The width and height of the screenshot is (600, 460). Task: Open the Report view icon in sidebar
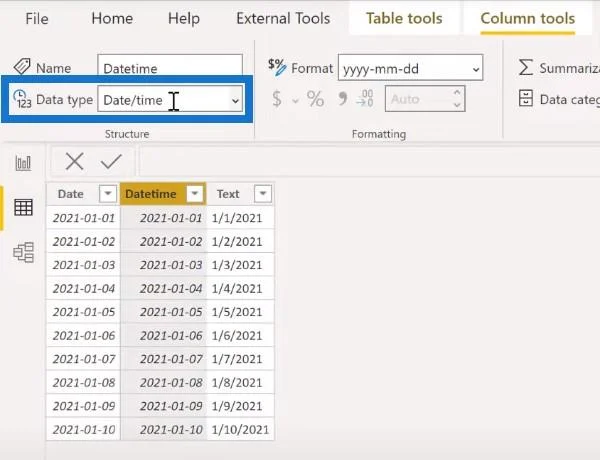pos(23,163)
